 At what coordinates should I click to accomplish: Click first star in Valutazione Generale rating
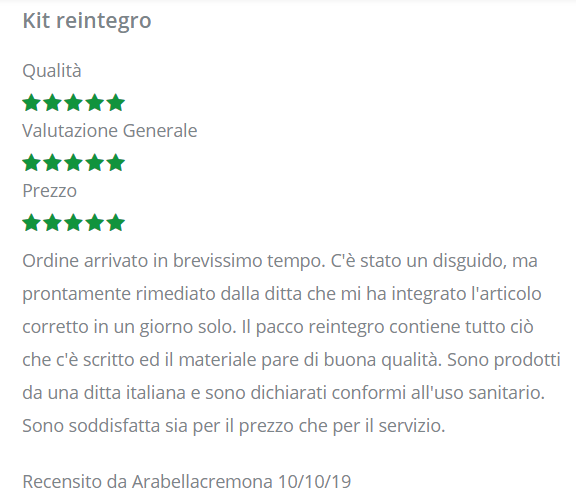coord(31,162)
